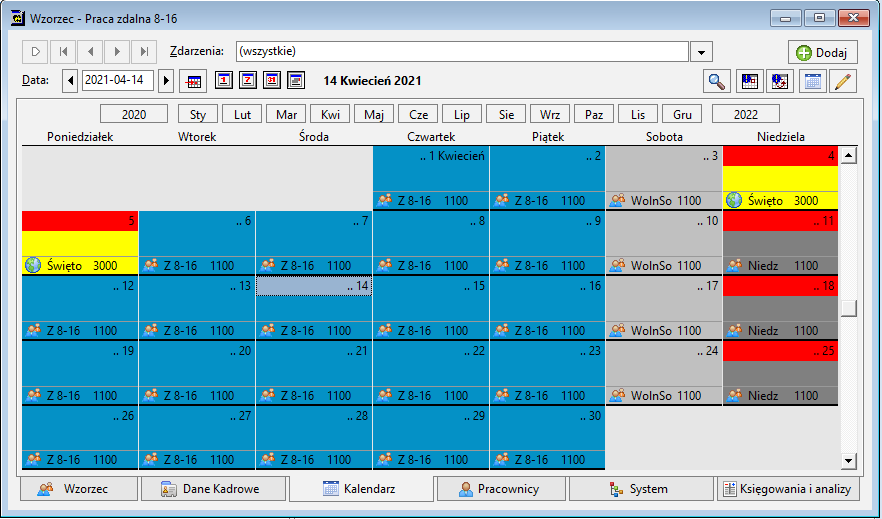Jump to the last record arrow

(144, 52)
